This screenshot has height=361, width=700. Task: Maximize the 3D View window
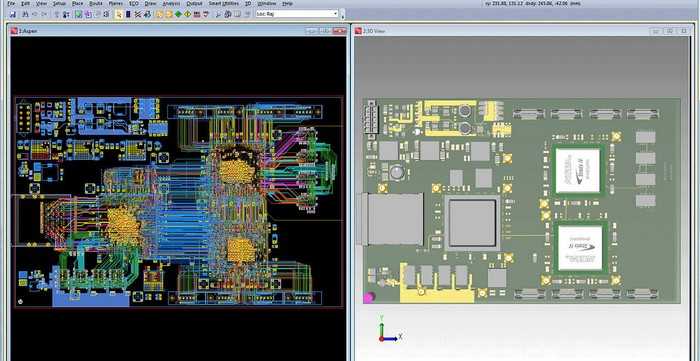670,31
